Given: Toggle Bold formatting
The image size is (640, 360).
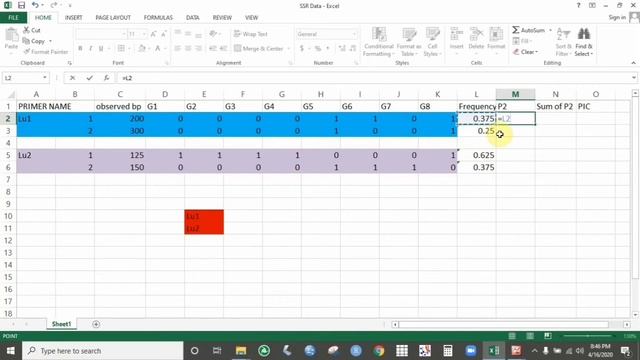Looking at the screenshot, I should (80, 49).
